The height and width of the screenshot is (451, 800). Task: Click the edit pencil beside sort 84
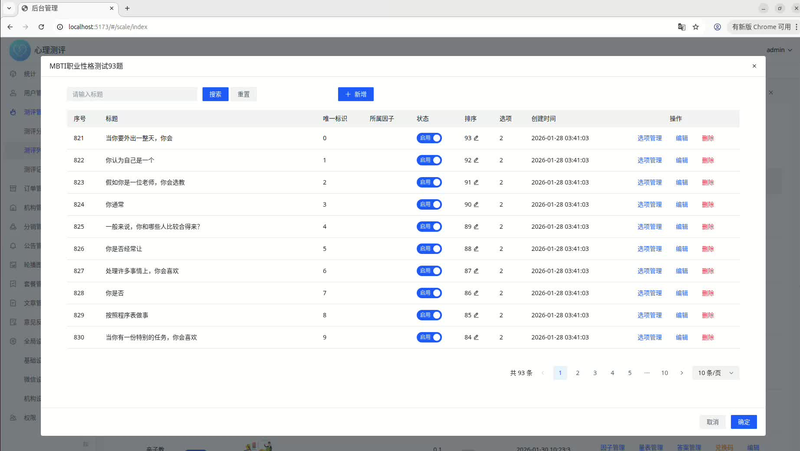click(x=476, y=337)
